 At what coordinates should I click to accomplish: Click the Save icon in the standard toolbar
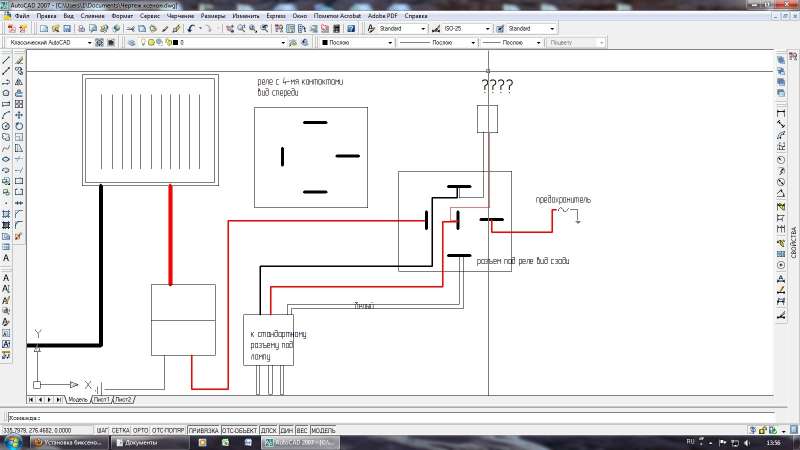point(67,29)
